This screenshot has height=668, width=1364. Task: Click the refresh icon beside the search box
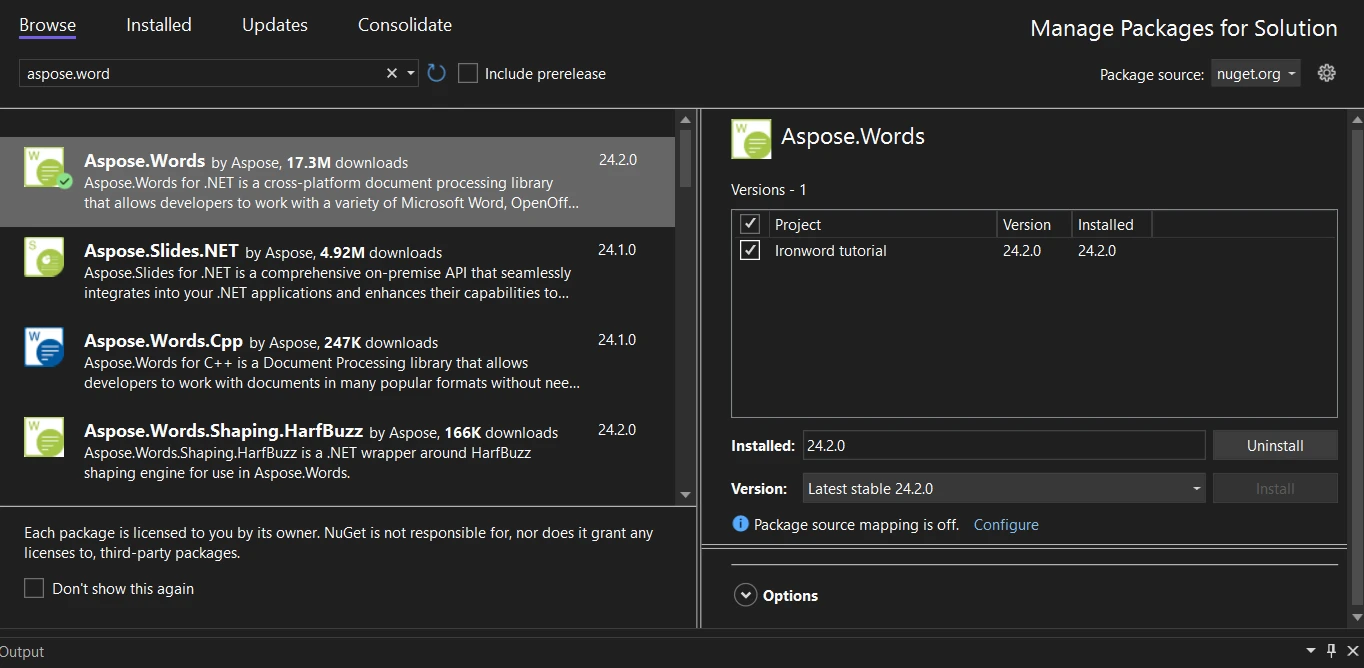click(x=436, y=73)
